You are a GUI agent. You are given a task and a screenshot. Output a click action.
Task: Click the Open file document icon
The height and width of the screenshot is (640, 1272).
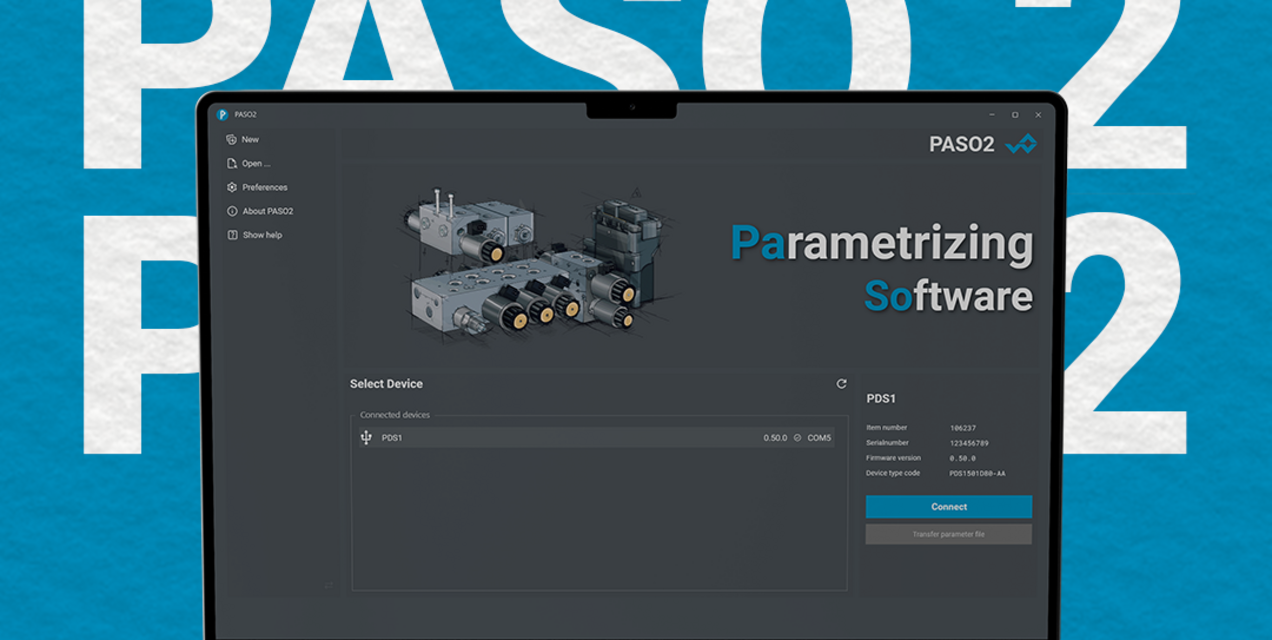click(x=232, y=164)
